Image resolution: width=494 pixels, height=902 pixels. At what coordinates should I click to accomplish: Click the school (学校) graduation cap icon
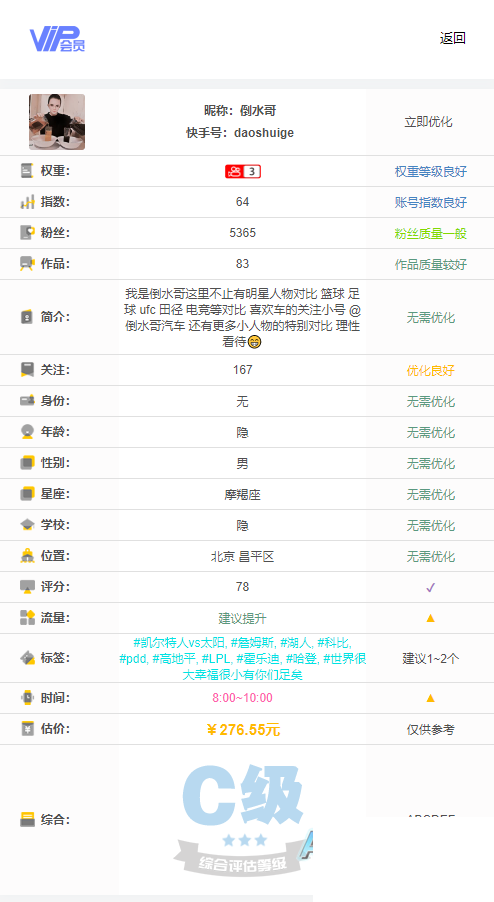tap(27, 525)
